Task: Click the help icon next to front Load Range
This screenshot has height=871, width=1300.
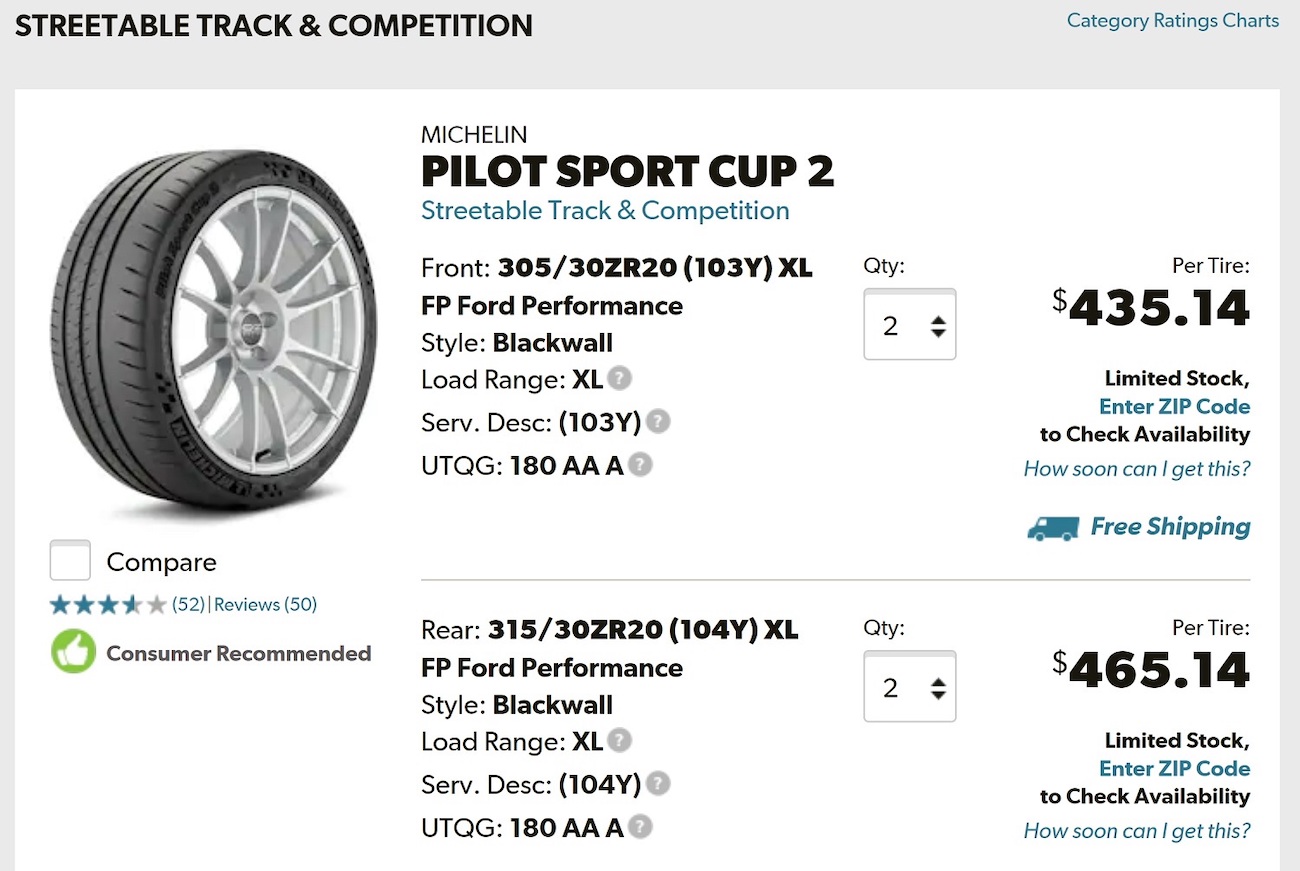Action: coord(621,379)
